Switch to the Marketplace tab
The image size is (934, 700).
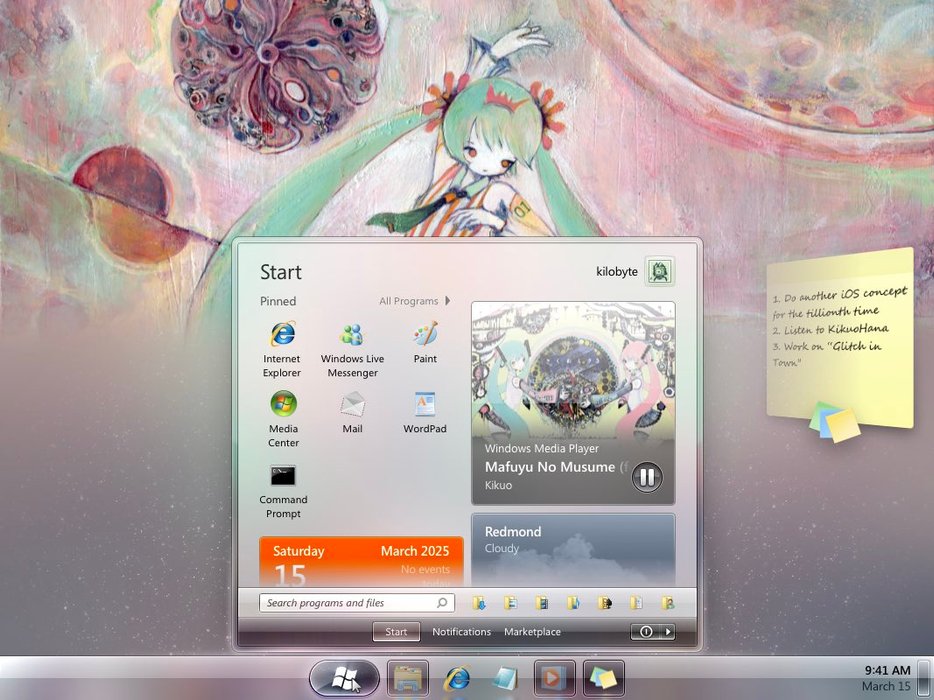(532, 631)
